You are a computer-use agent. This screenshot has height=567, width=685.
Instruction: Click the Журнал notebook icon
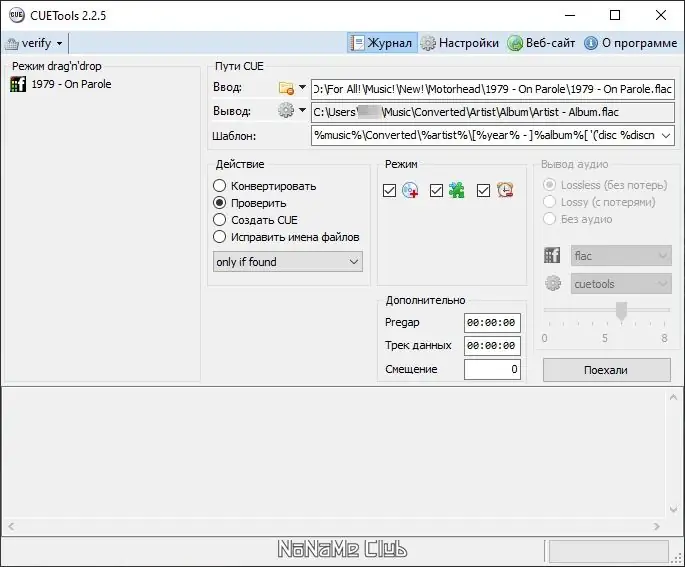pyautogui.click(x=357, y=43)
